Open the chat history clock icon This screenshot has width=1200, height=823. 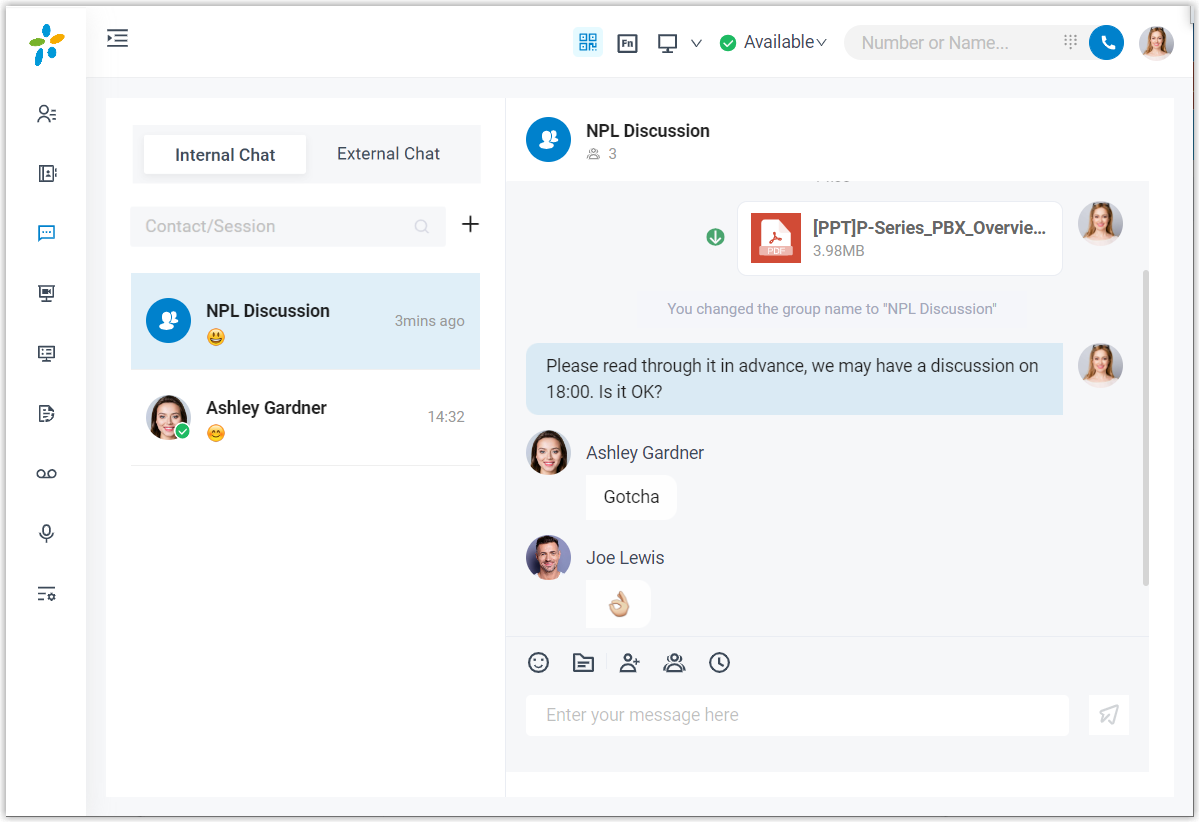click(720, 662)
